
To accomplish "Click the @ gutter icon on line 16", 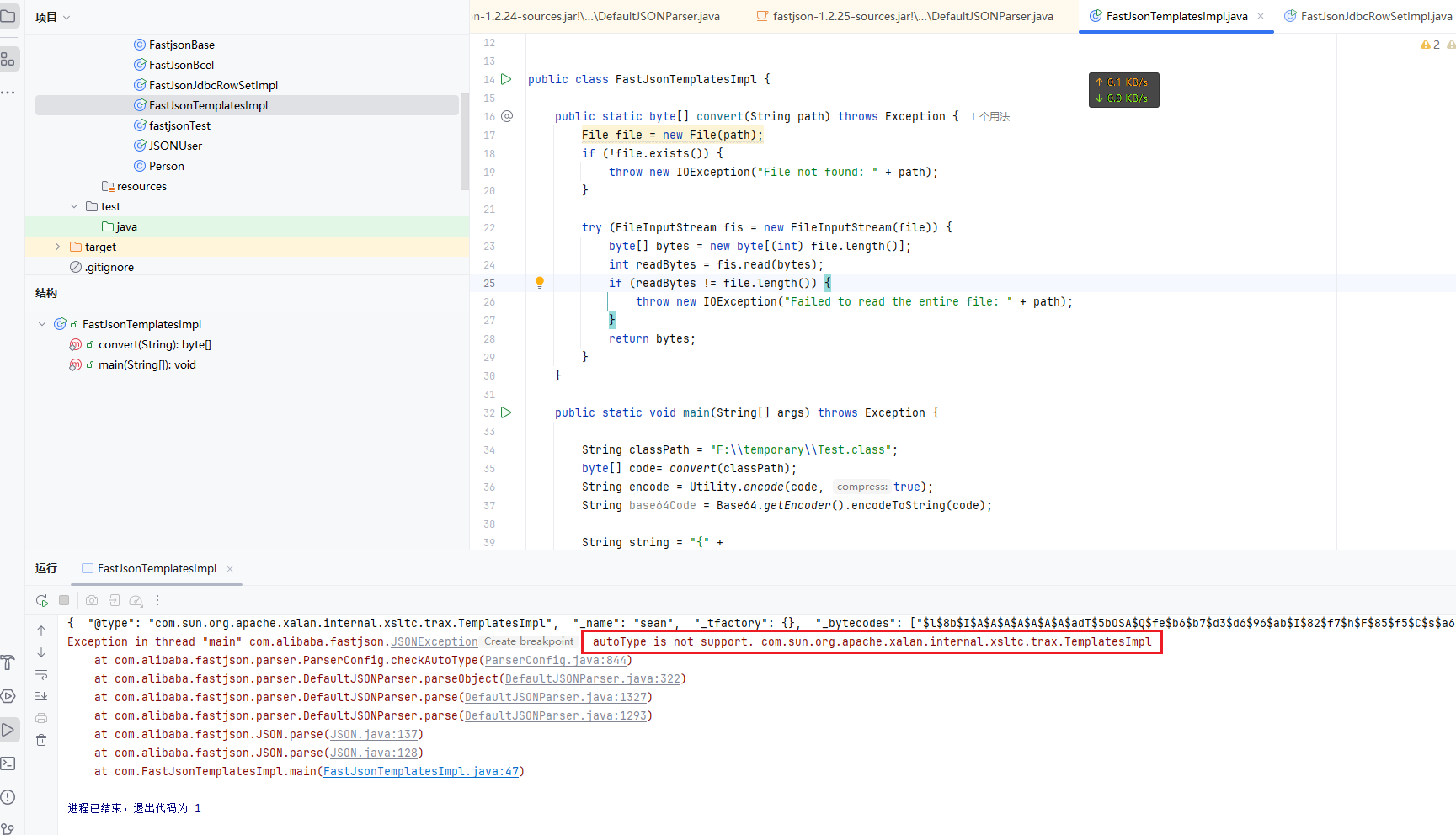I will pyautogui.click(x=507, y=116).
